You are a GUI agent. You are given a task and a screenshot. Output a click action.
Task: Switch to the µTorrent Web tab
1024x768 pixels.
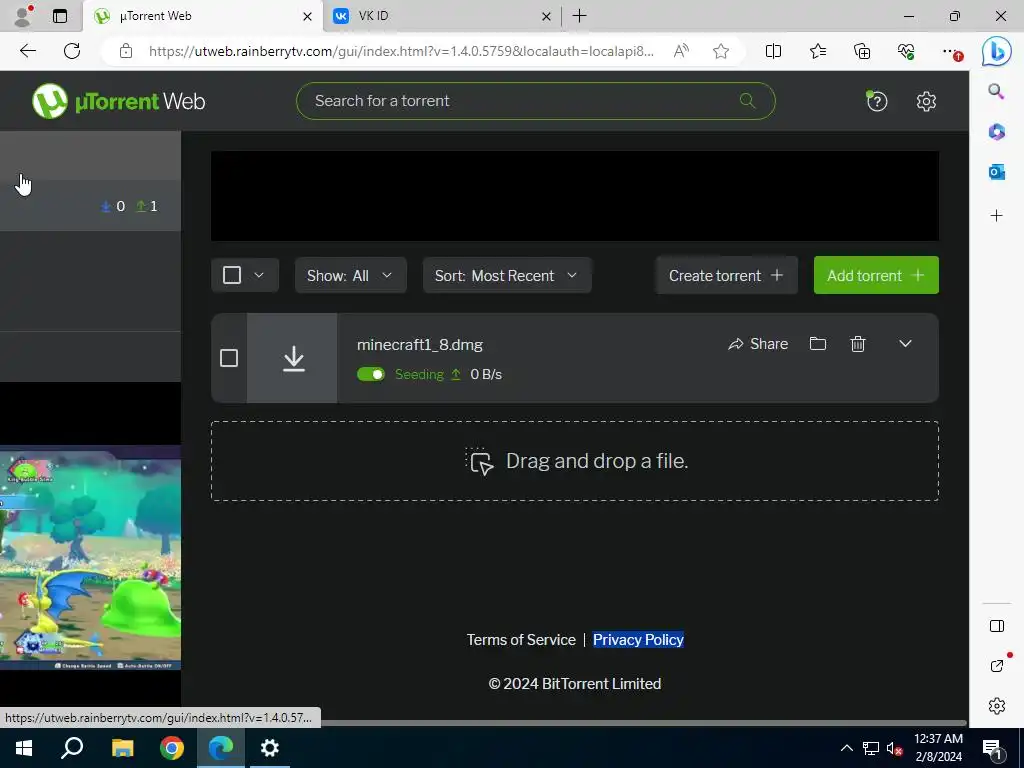(202, 16)
